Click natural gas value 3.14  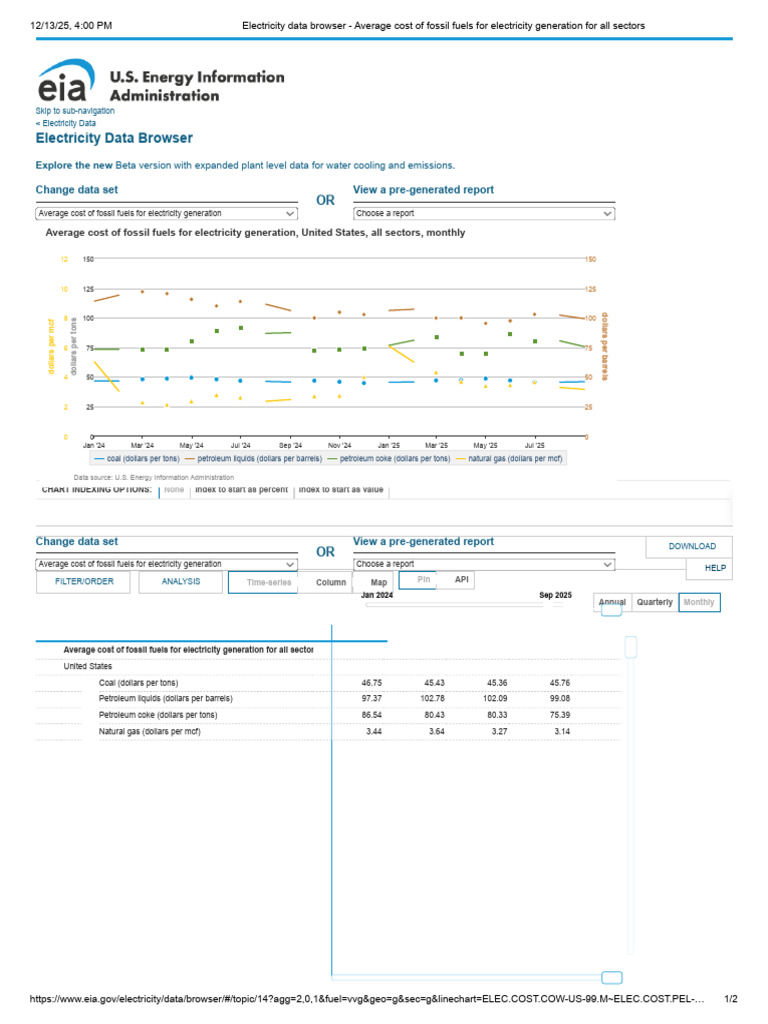tap(562, 731)
